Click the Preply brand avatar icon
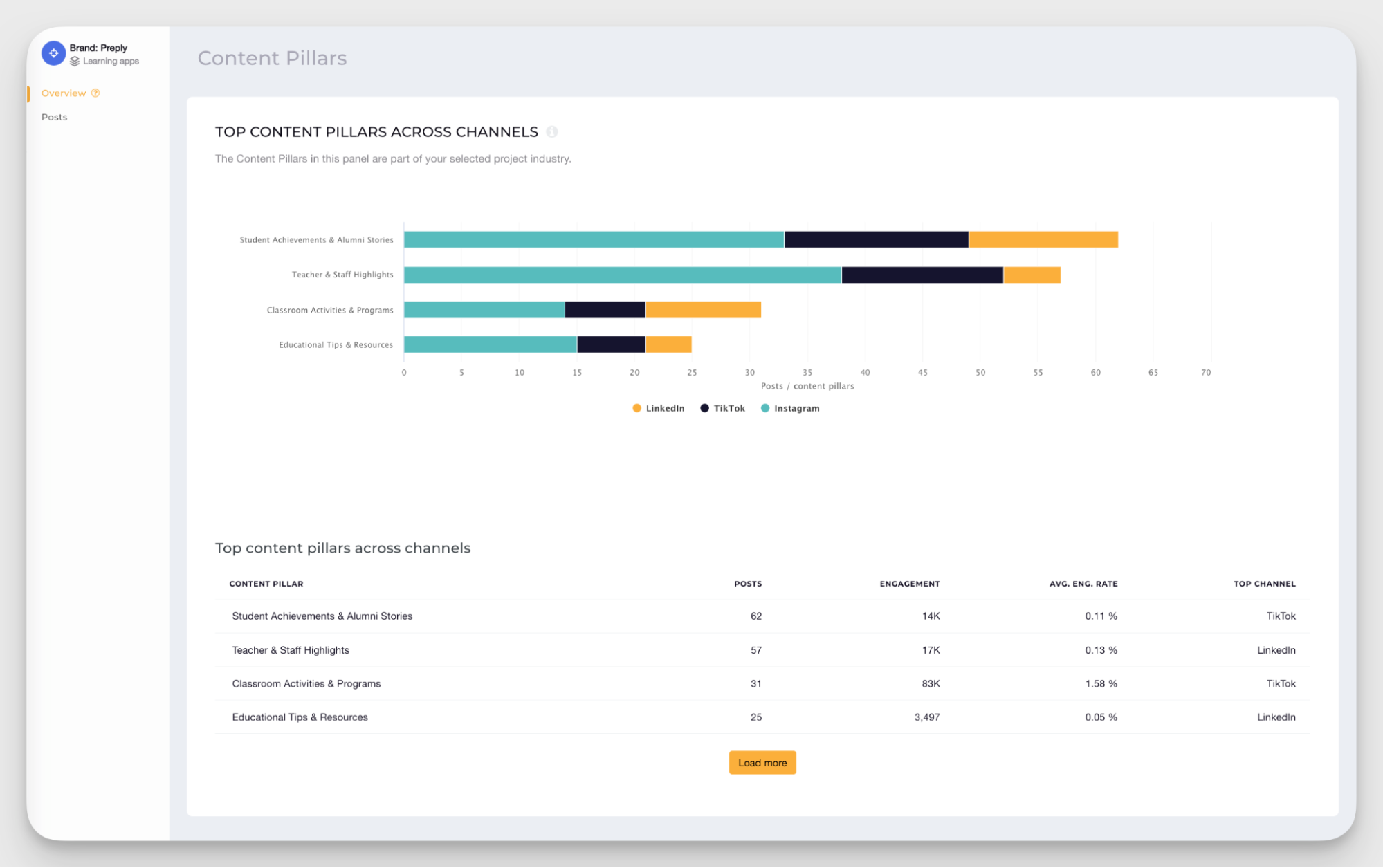1383x868 pixels. pyautogui.click(x=53, y=53)
